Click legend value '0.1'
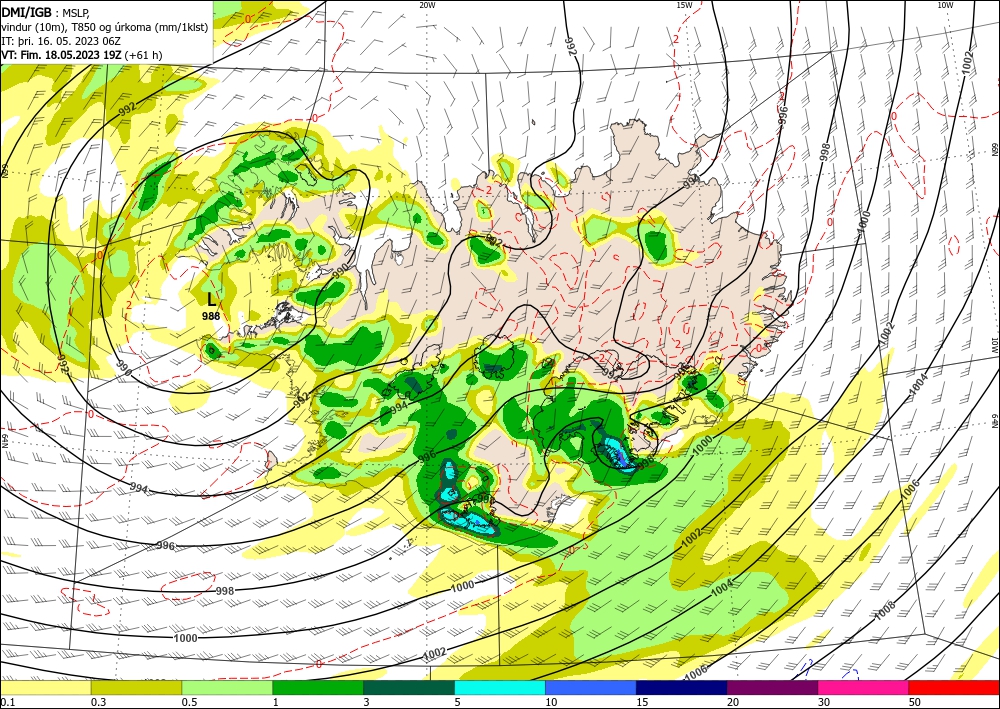The image size is (1000, 709). (6, 702)
